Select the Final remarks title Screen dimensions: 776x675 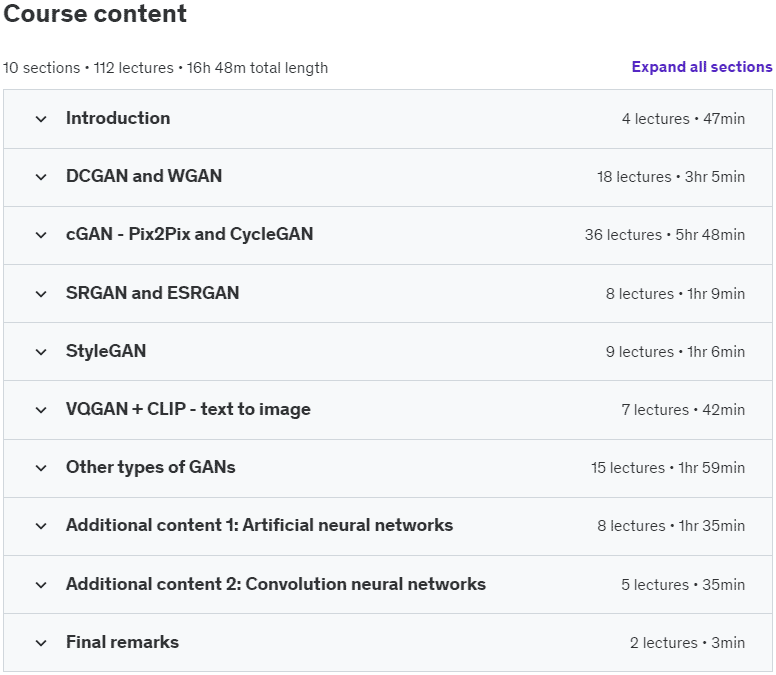pos(123,642)
